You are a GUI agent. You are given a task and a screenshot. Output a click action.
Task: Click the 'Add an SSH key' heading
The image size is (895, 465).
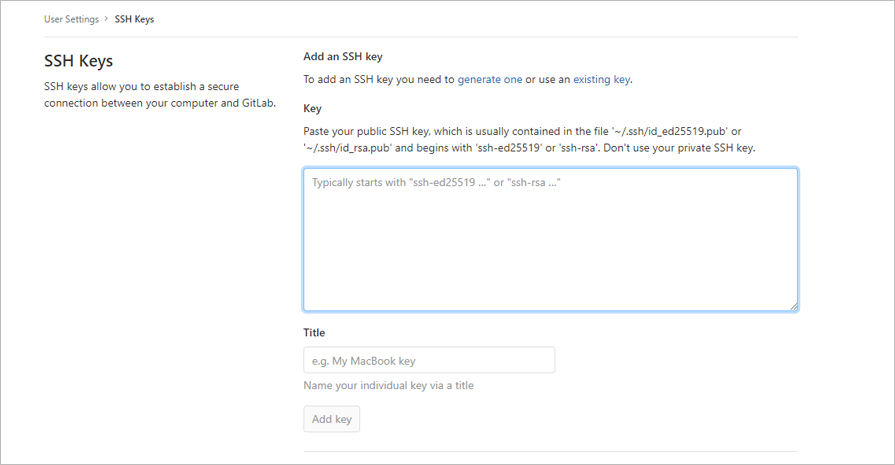343,56
